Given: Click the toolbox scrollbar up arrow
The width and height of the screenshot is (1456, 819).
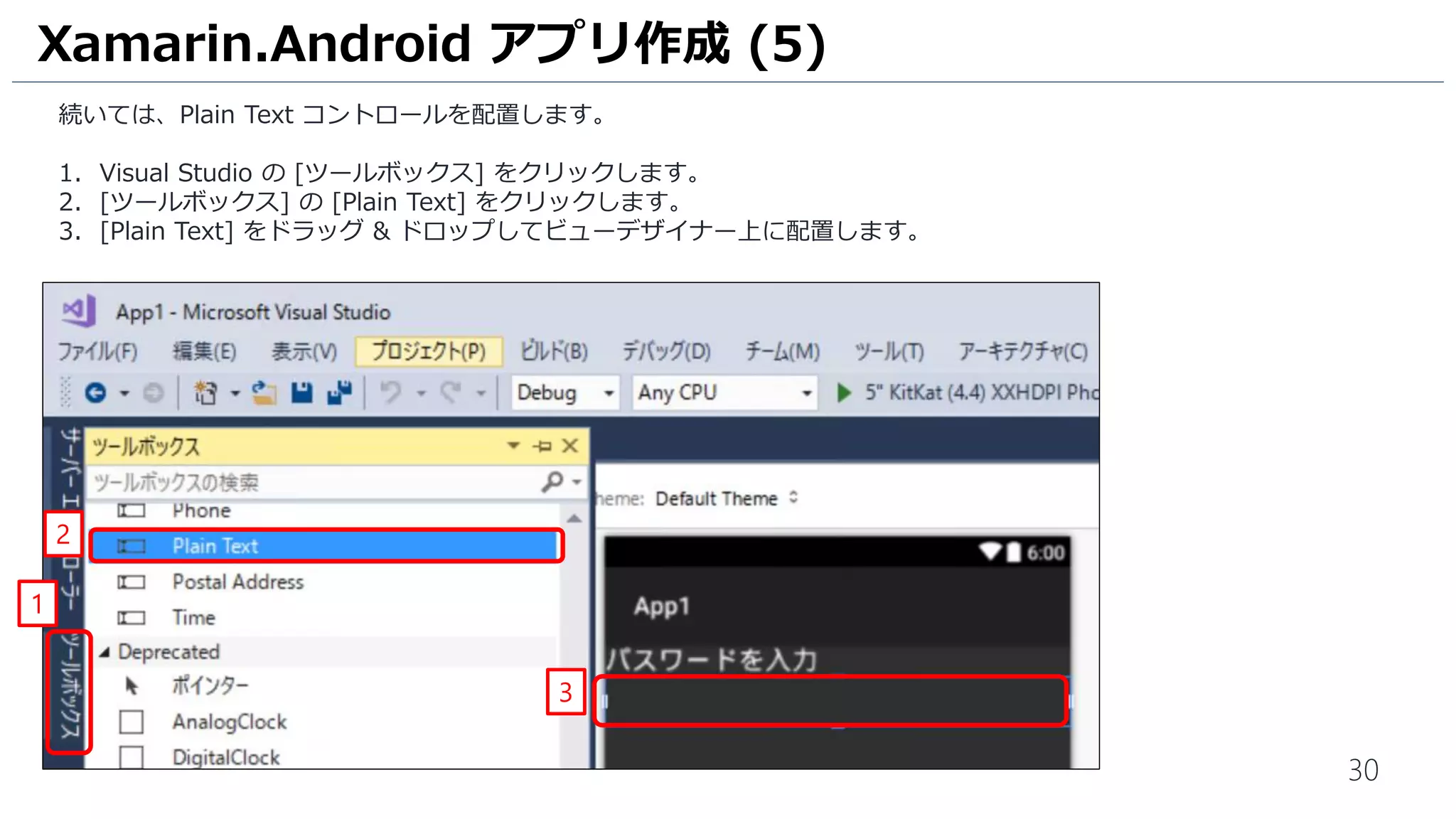Looking at the screenshot, I should (574, 518).
